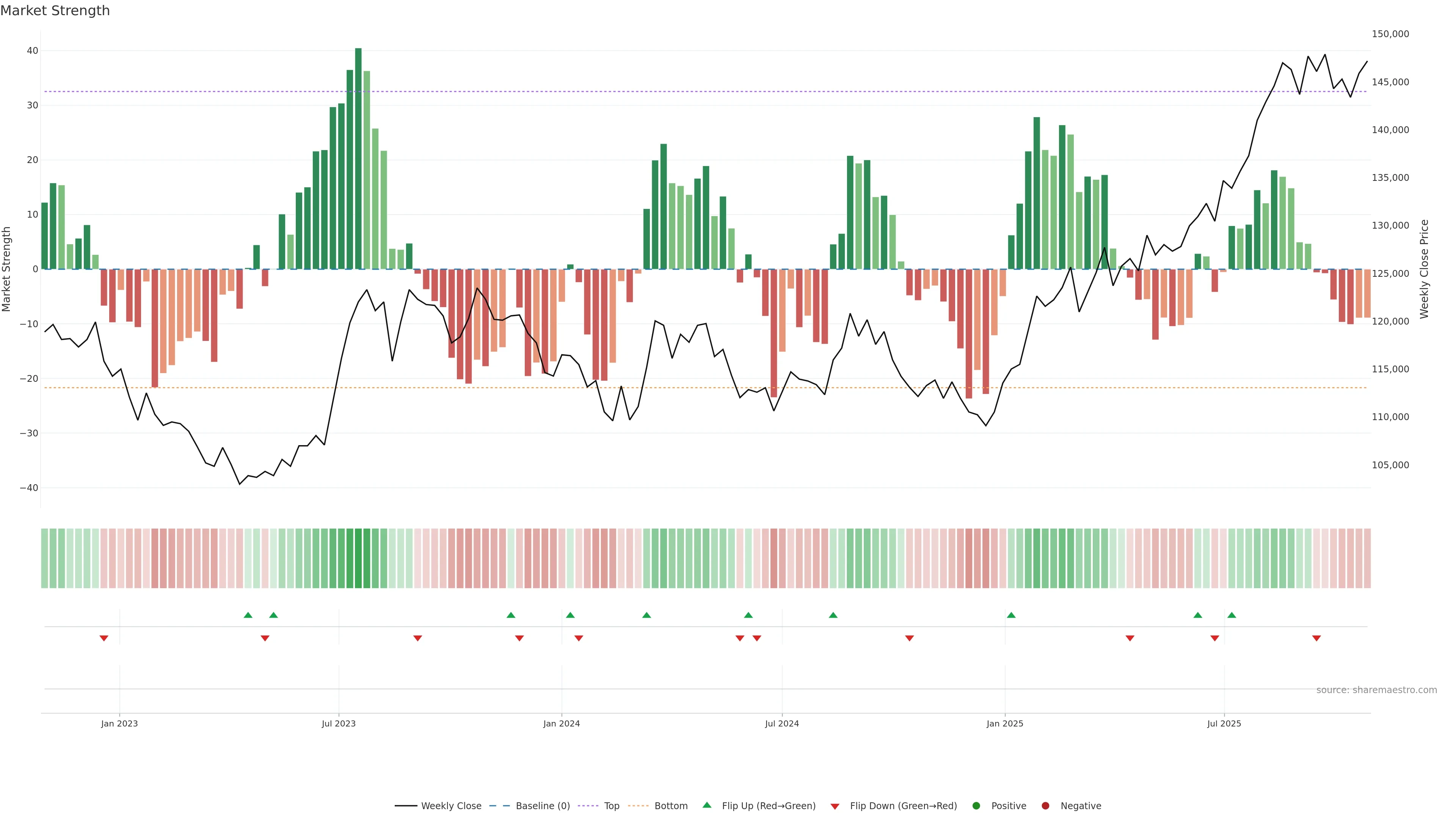The height and width of the screenshot is (819, 1456).
Task: Click the flip-up marker just after Jan 2024
Action: pyautogui.click(x=570, y=615)
